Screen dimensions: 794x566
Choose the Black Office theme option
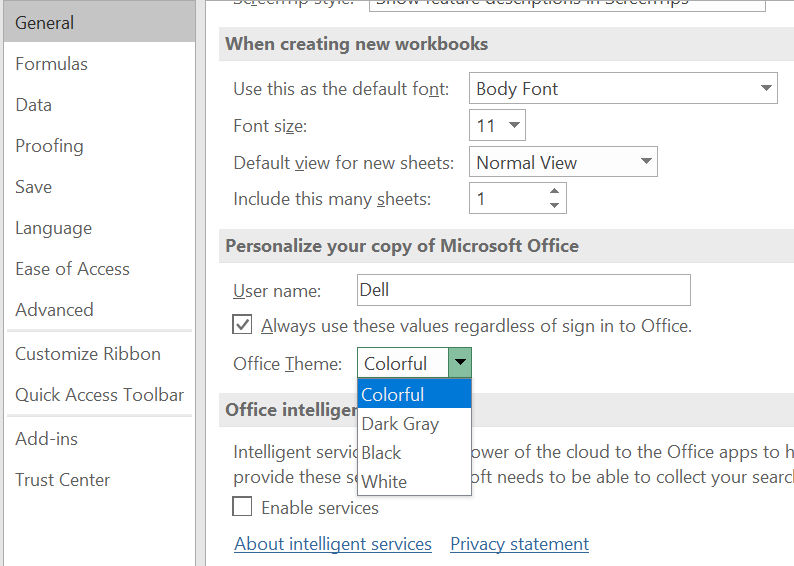coord(382,453)
